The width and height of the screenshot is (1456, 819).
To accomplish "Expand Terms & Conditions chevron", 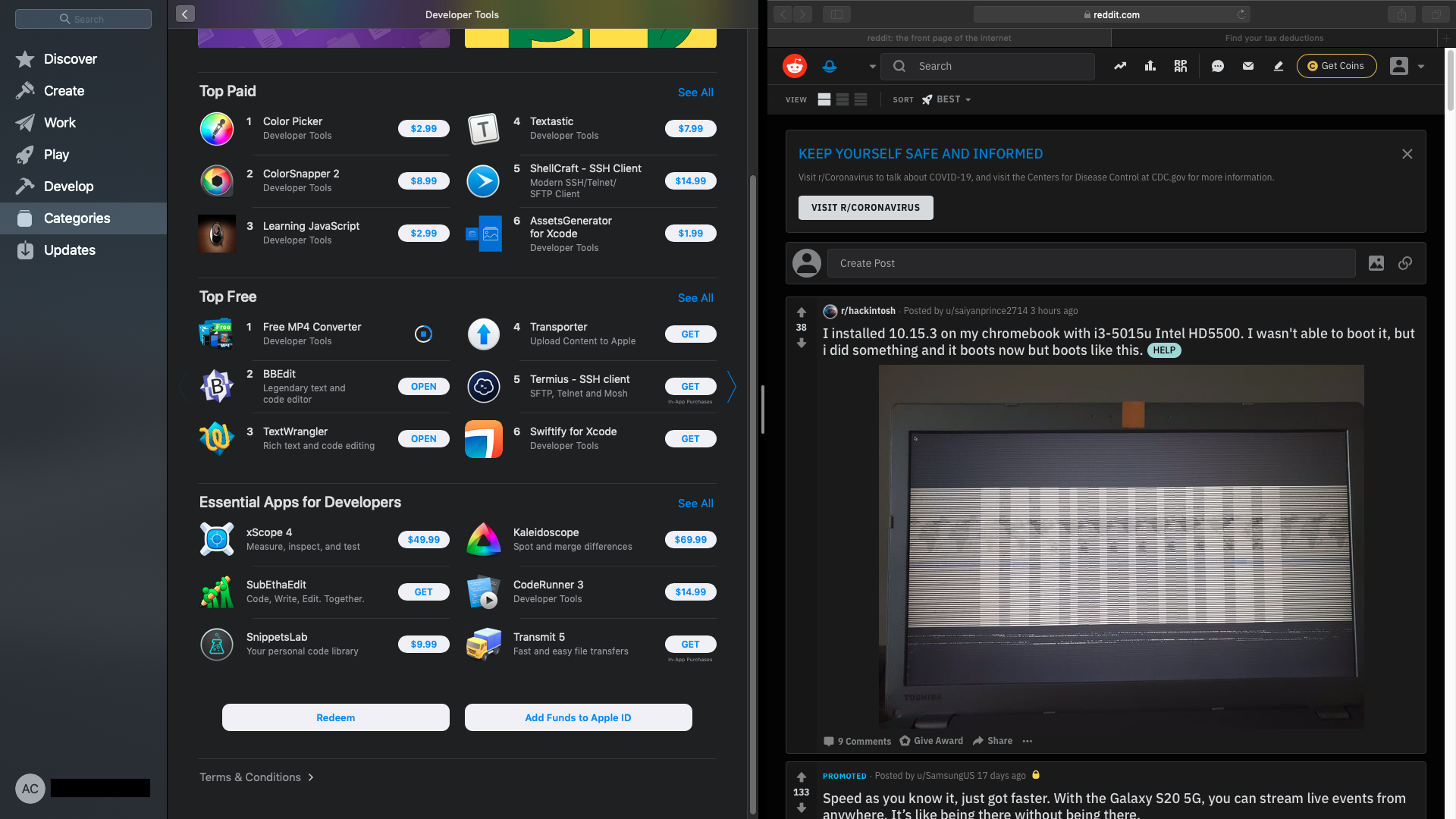I will 311,777.
